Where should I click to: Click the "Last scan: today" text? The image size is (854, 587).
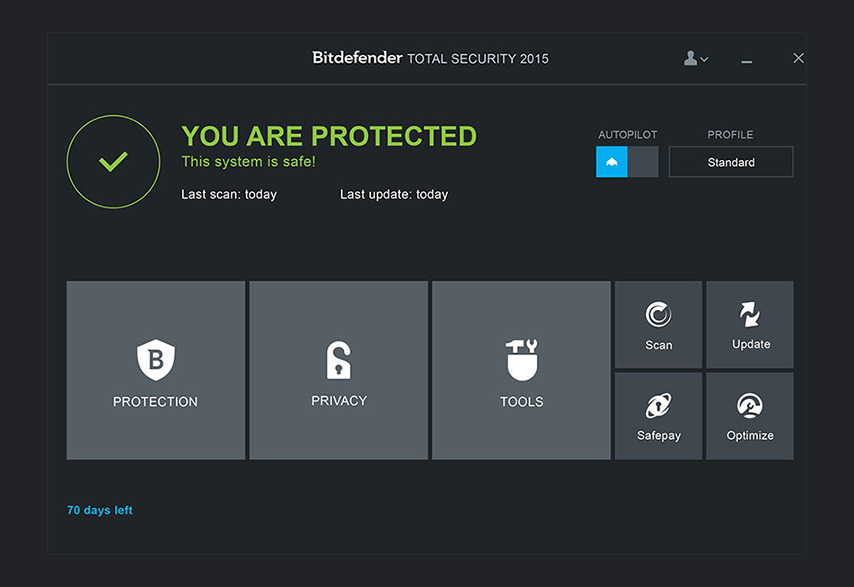(228, 194)
